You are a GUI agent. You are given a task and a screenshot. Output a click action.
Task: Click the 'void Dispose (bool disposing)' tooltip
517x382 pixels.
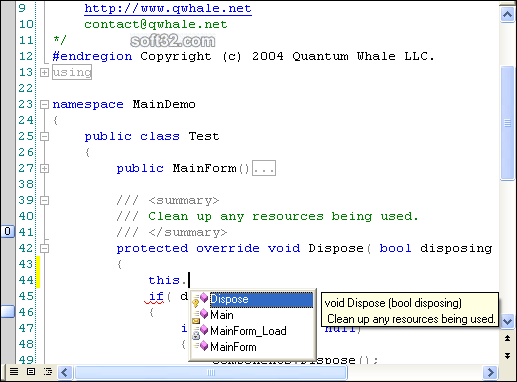tap(410, 310)
